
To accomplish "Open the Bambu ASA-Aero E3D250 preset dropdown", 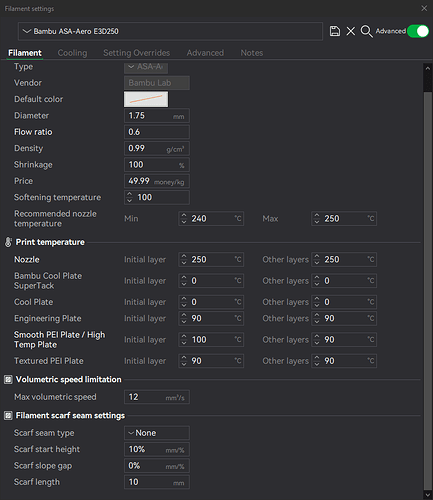I will point(170,31).
